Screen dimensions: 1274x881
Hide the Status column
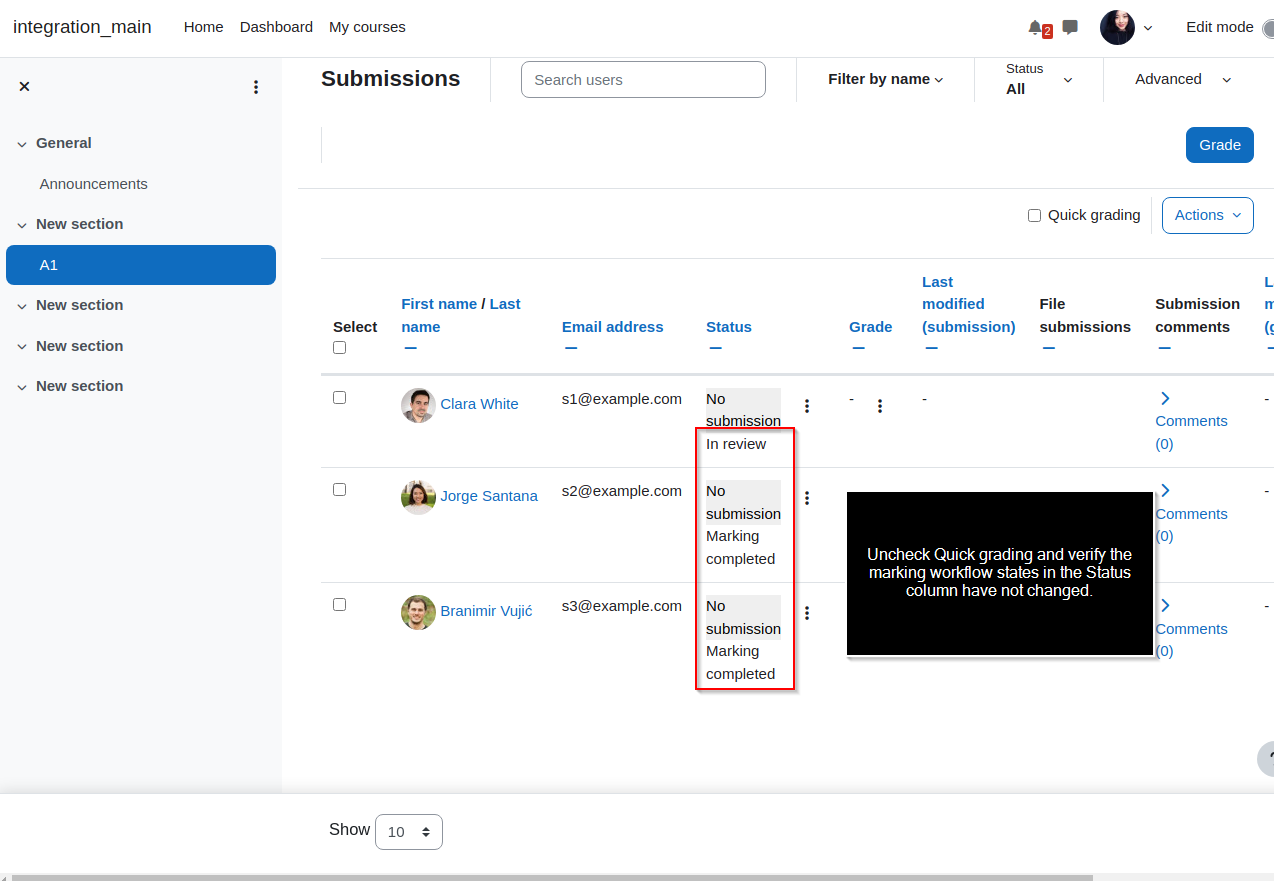point(715,348)
